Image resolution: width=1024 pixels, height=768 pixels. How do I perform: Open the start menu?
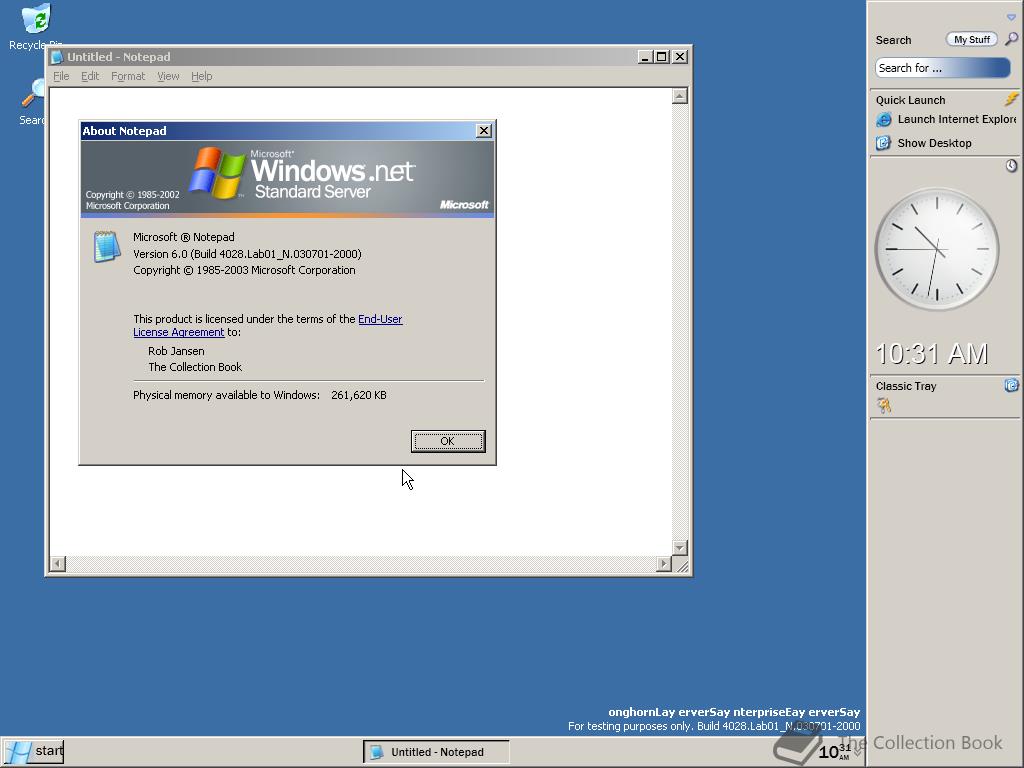[34, 752]
